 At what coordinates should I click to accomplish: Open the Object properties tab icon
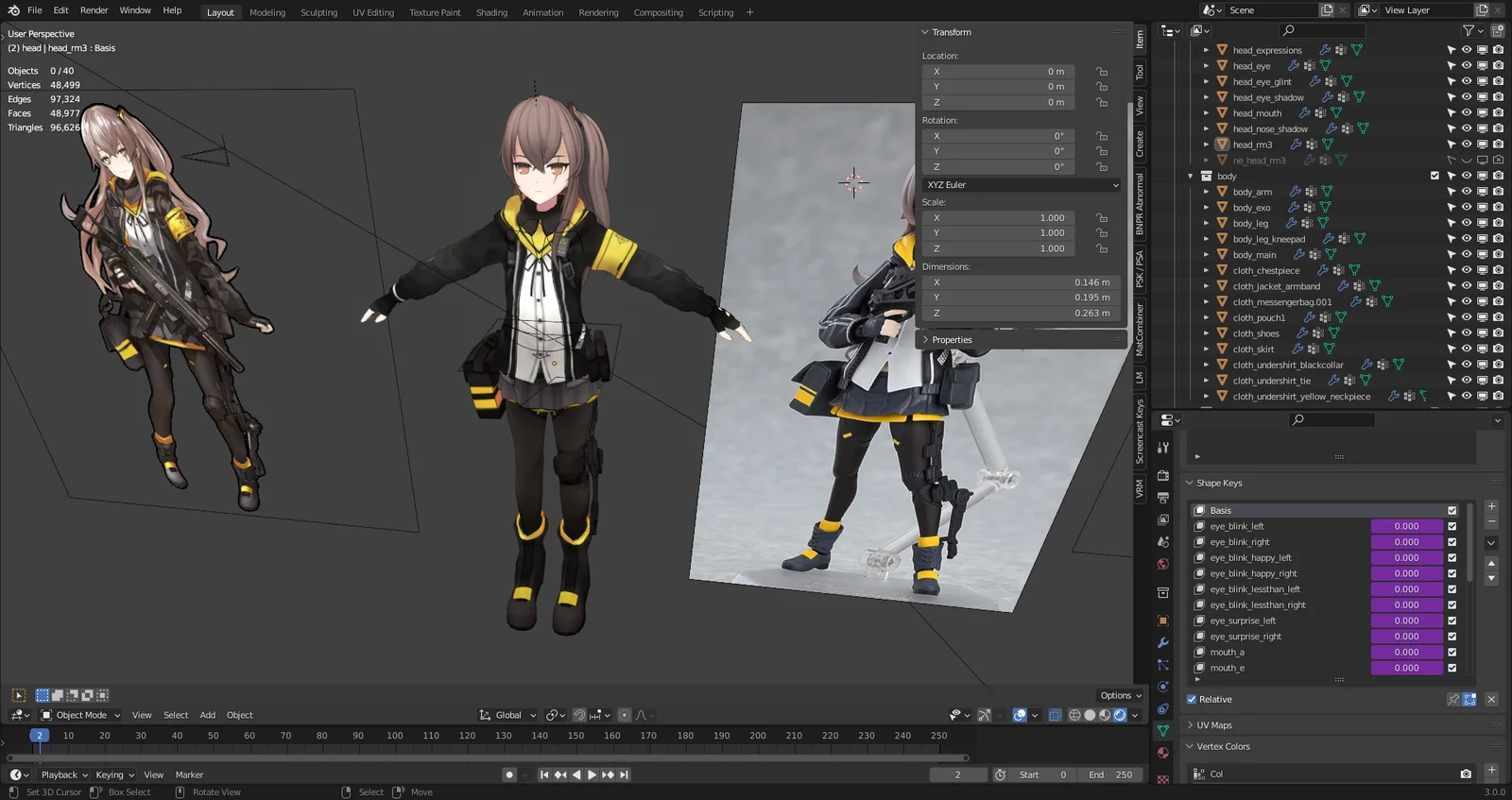click(1163, 621)
